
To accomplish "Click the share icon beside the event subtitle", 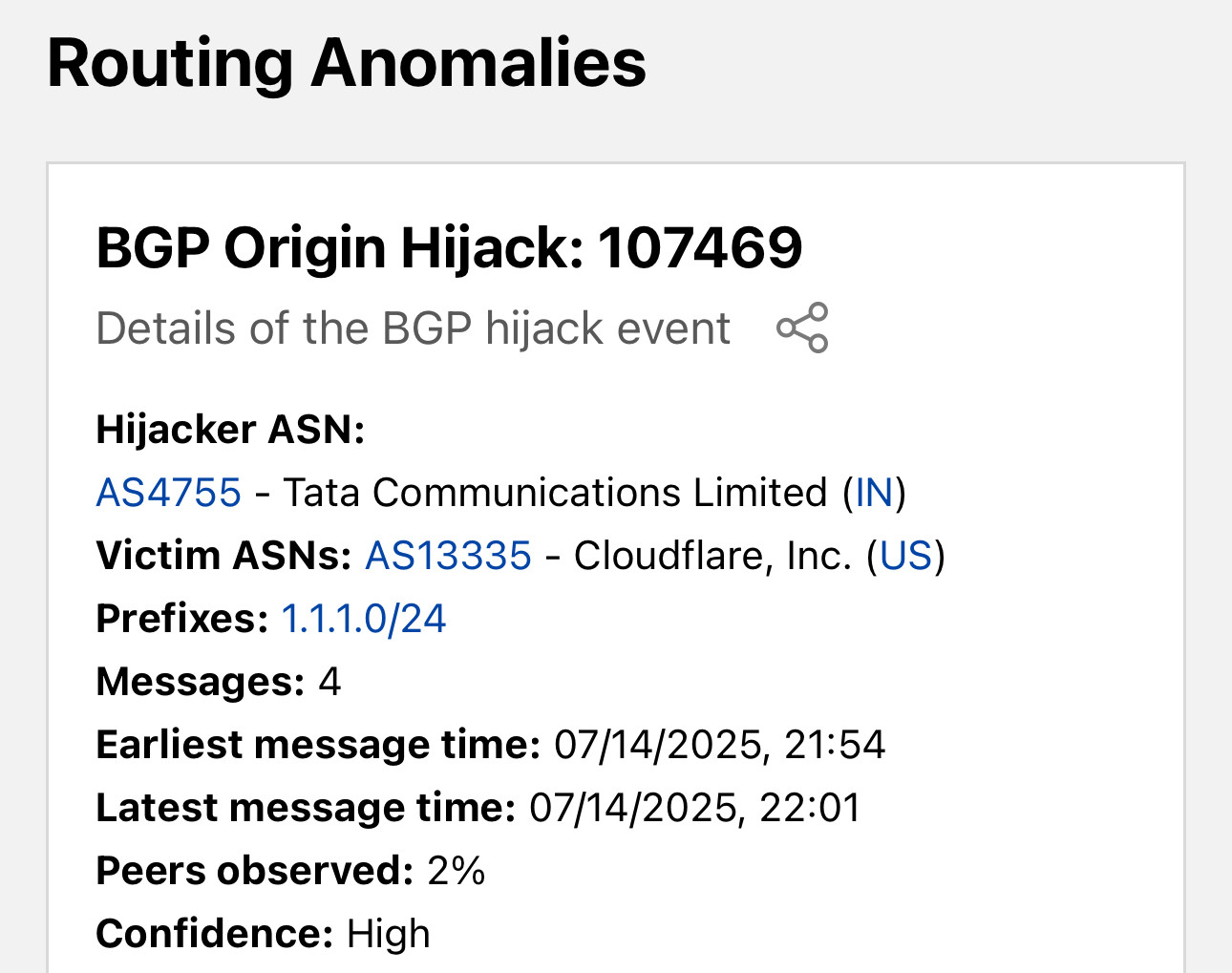I will tap(802, 328).
